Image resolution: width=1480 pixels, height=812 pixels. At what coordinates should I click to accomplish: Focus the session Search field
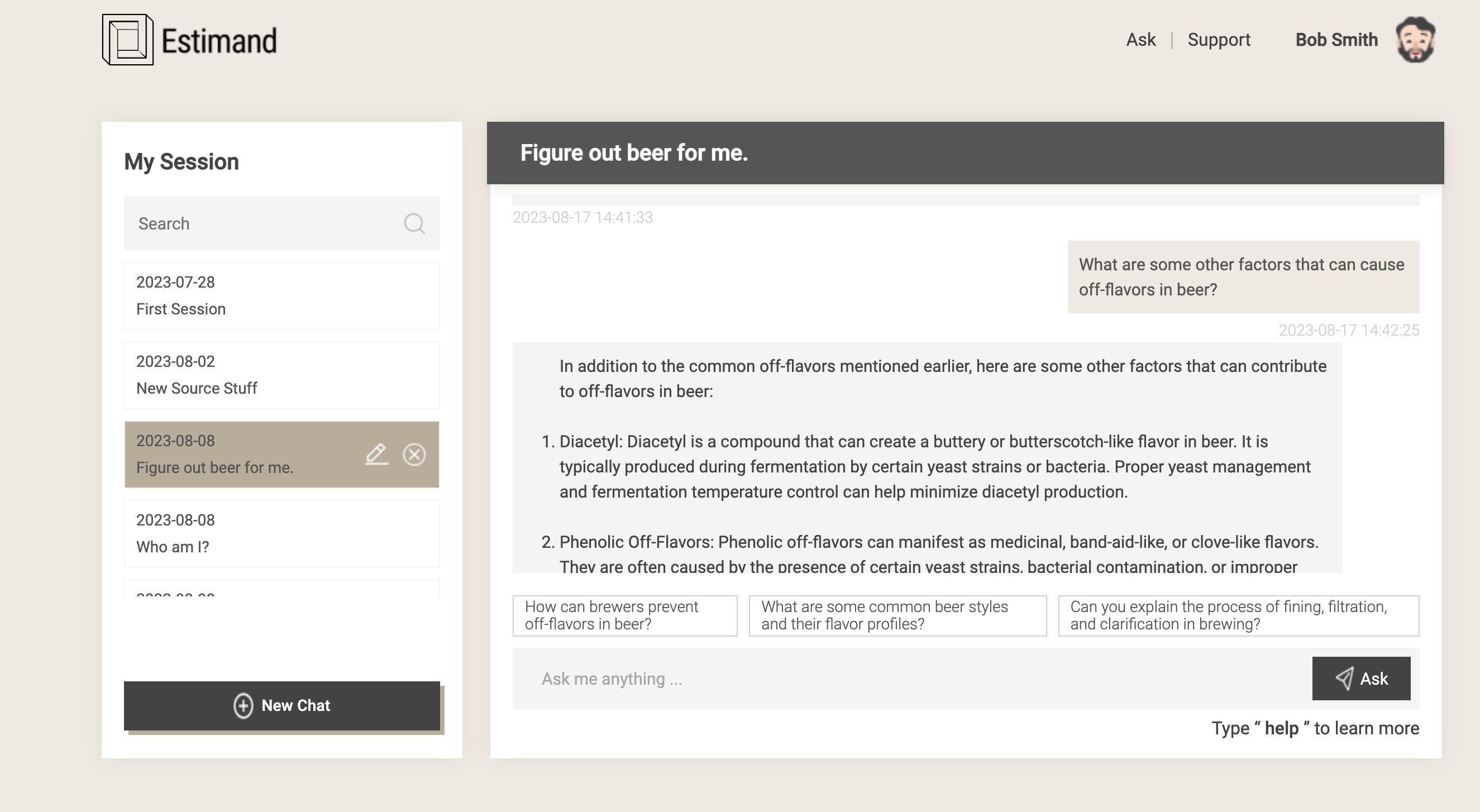[281, 223]
